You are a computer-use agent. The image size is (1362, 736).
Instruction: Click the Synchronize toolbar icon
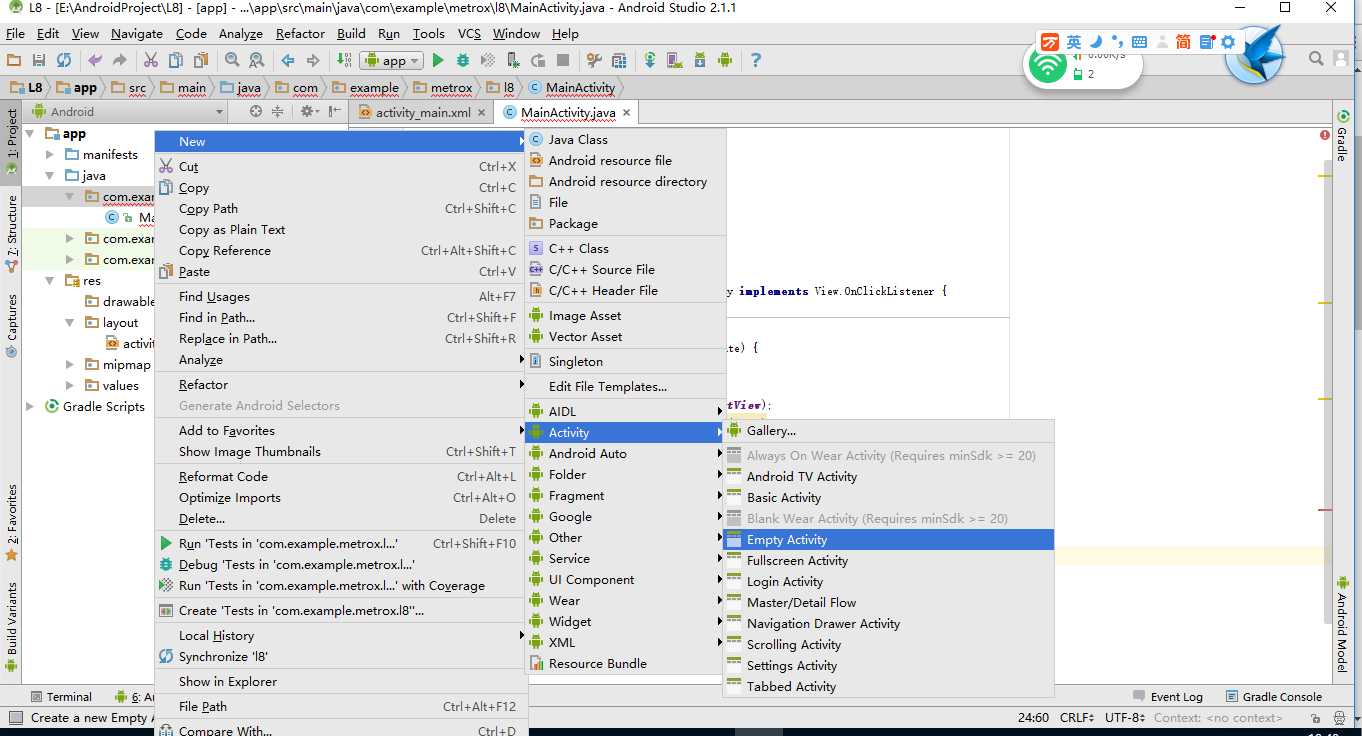click(x=64, y=60)
